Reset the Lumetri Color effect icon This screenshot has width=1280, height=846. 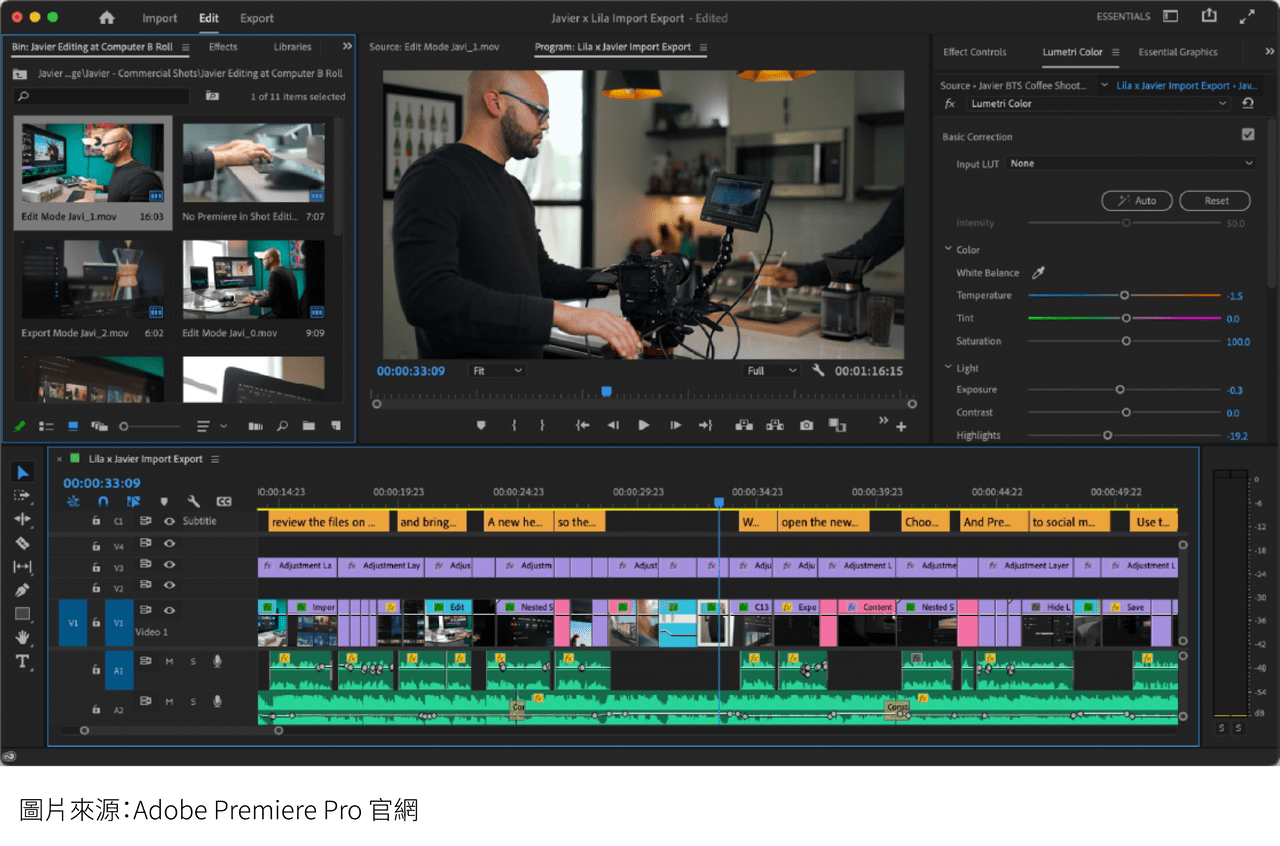pyautogui.click(x=1248, y=103)
